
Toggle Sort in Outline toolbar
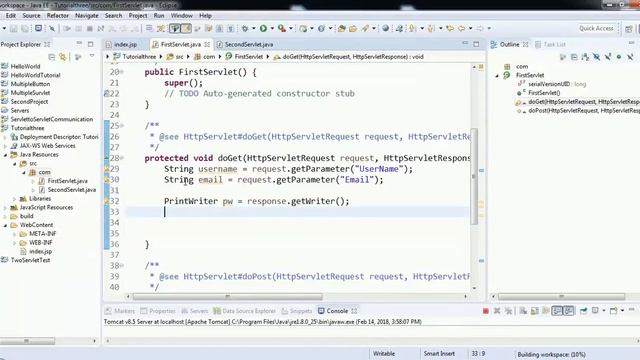[585, 57]
